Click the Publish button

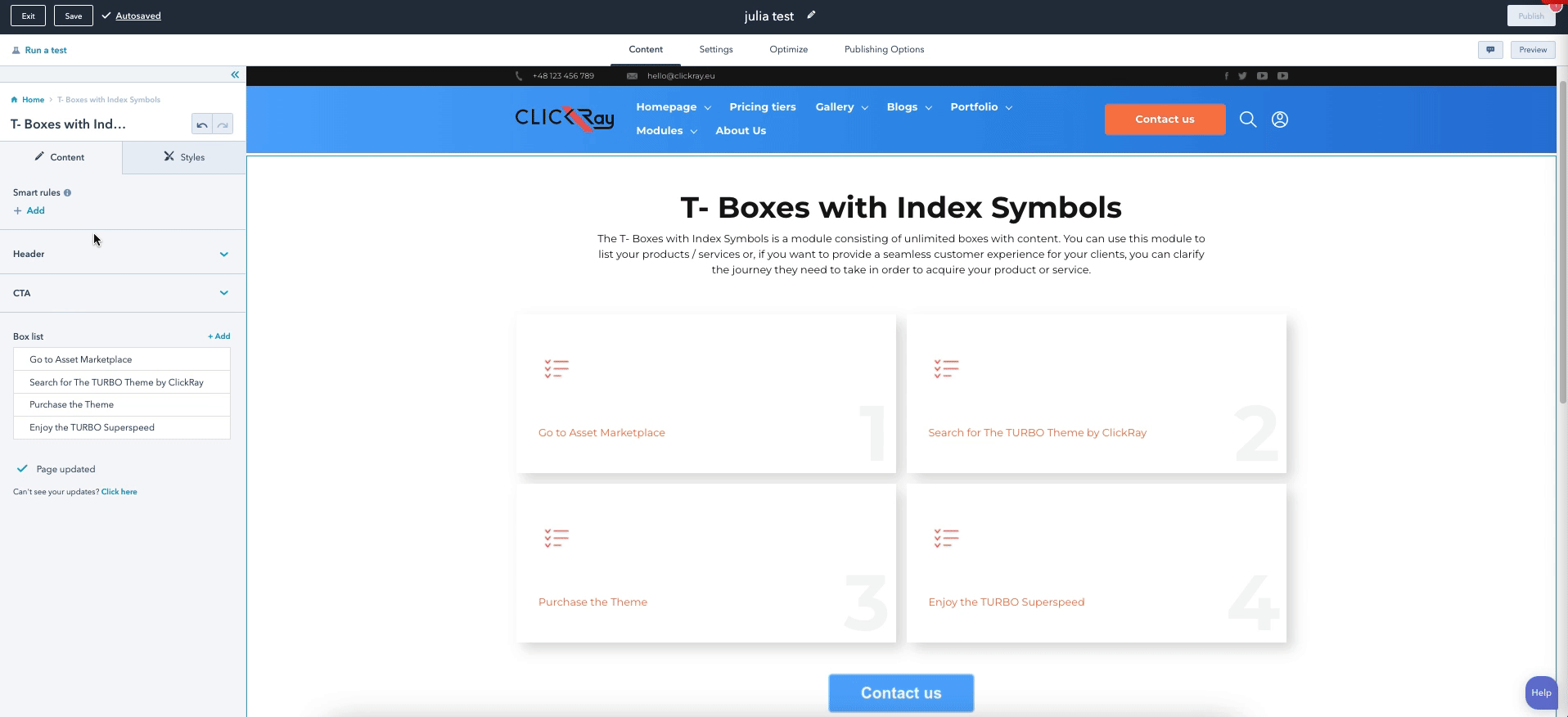pos(1530,16)
